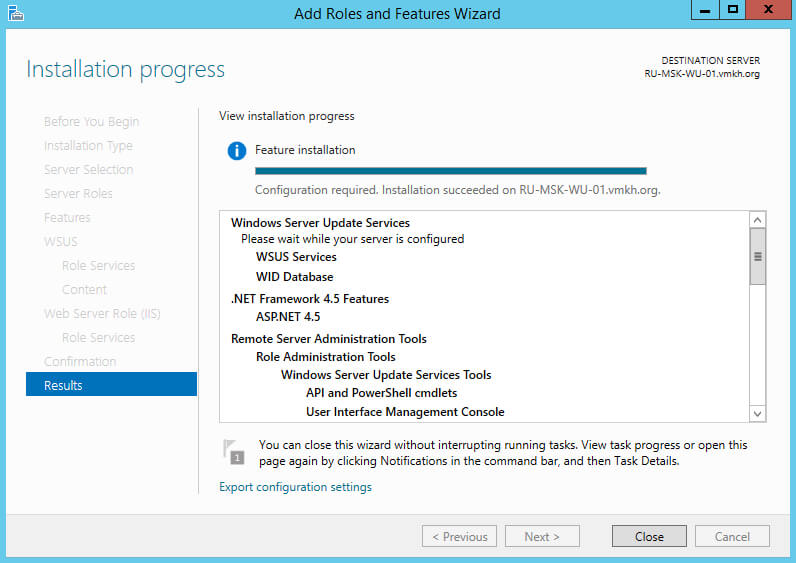Viewport: 796px width, 563px height.
Task: Click the Feature installation progress bar
Action: pyautogui.click(x=450, y=171)
